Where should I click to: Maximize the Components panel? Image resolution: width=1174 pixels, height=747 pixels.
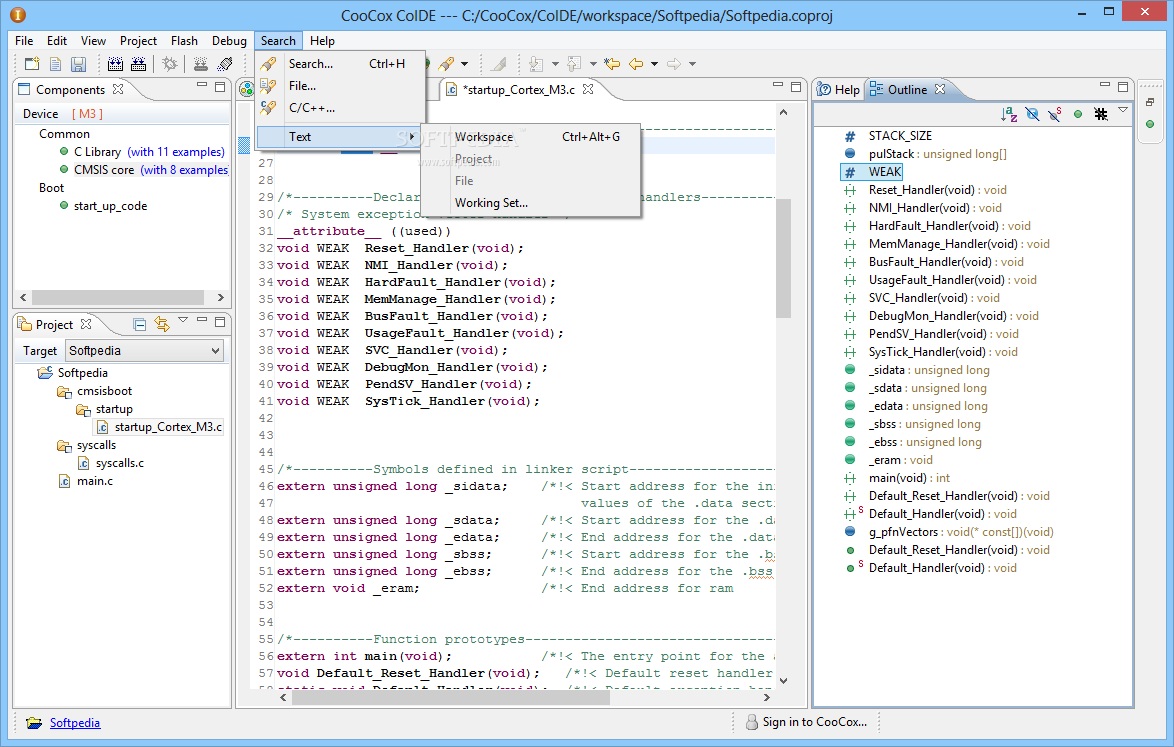(x=220, y=87)
